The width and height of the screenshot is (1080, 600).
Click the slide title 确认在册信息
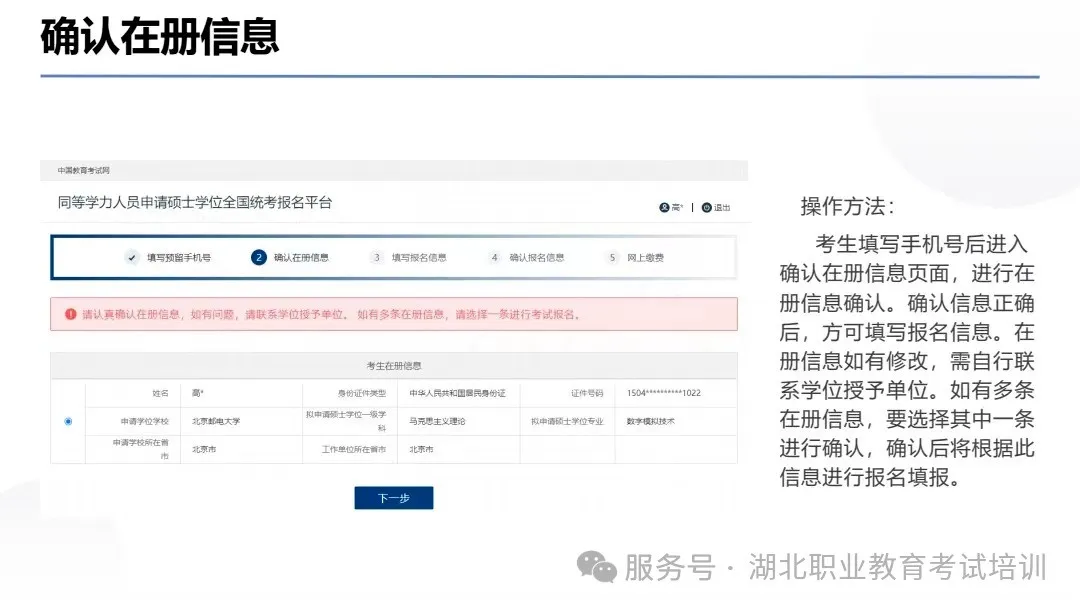(160, 37)
